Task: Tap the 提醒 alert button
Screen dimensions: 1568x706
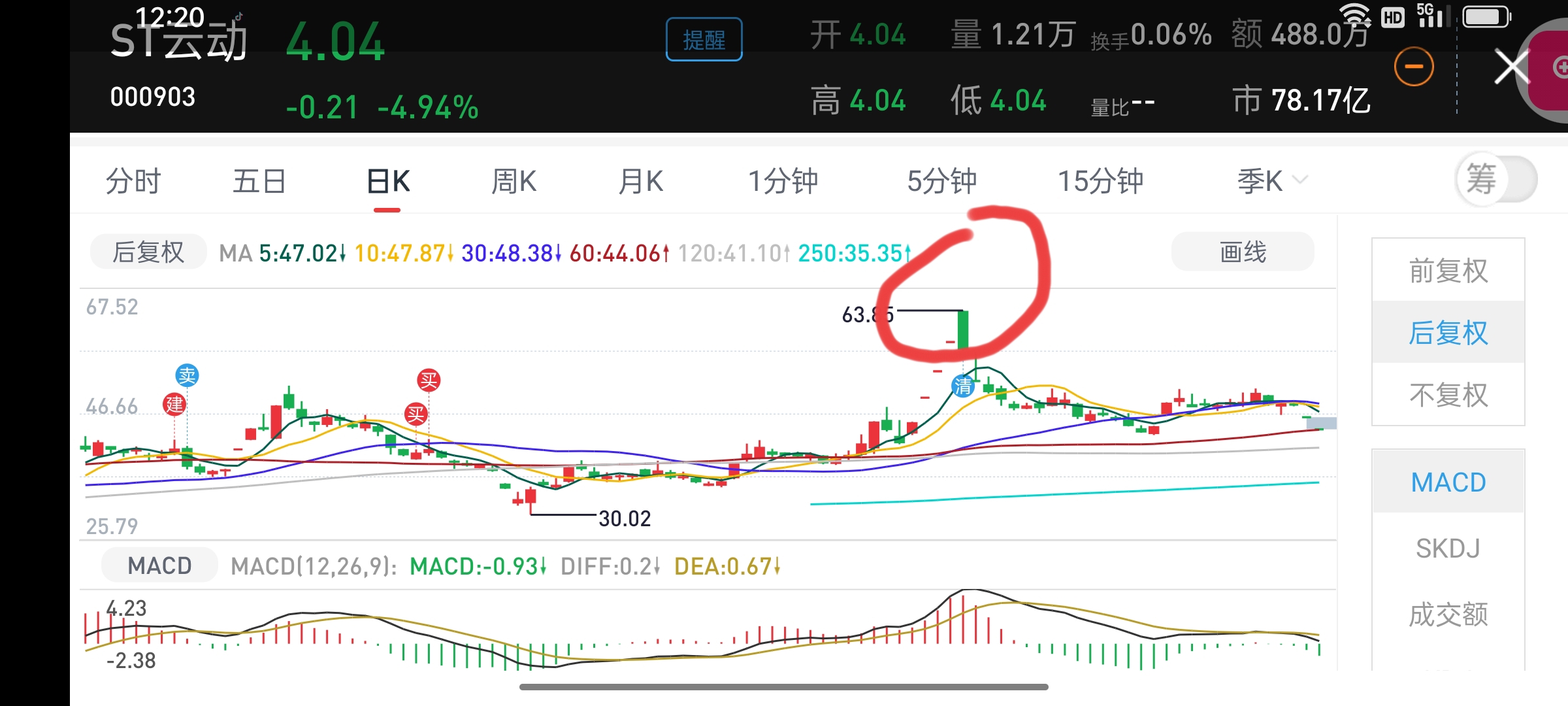Action: [x=704, y=39]
